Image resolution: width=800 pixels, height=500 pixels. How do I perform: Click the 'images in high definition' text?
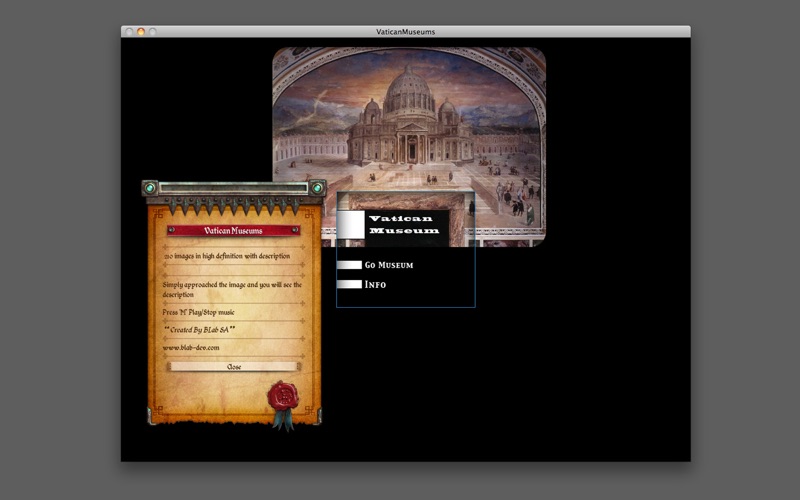(x=227, y=256)
